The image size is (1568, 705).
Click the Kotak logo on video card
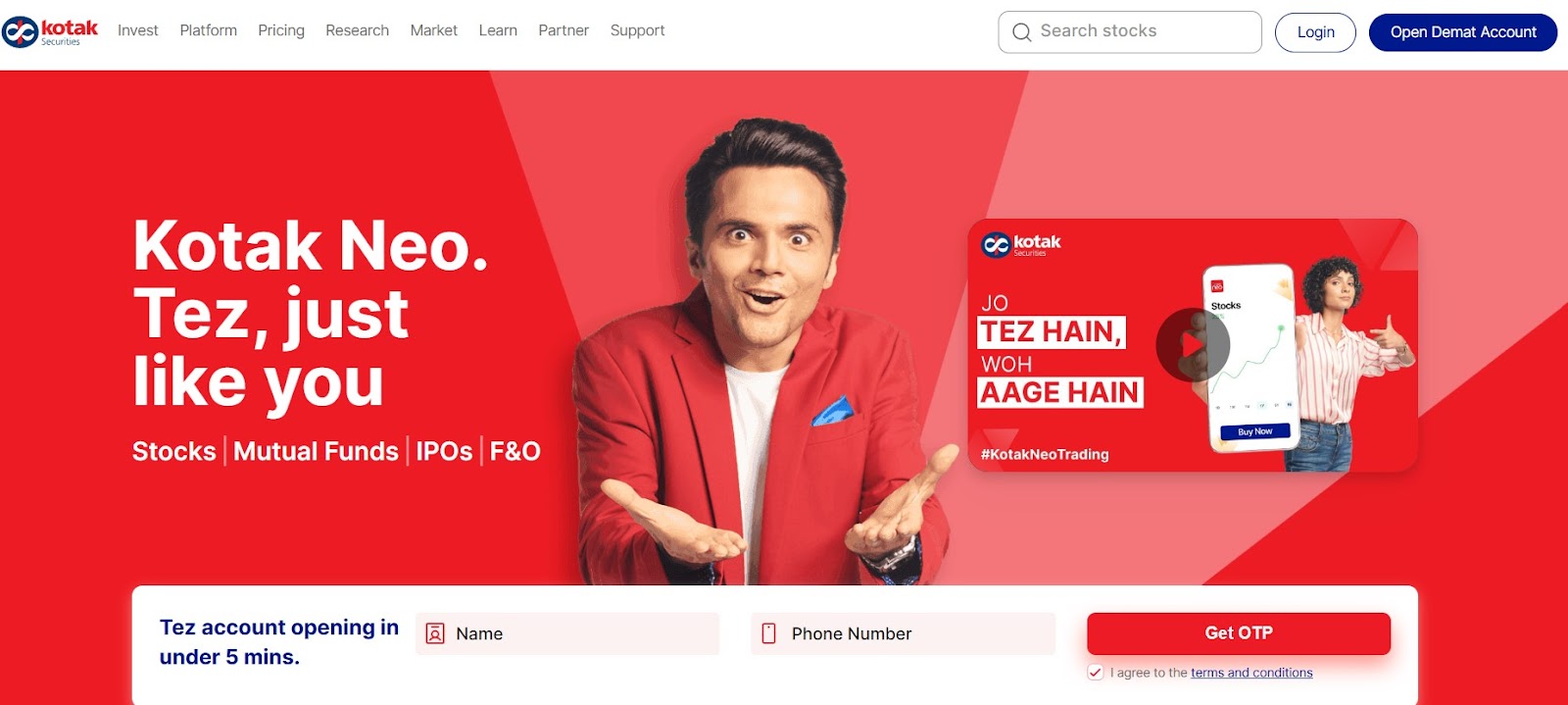click(1021, 244)
